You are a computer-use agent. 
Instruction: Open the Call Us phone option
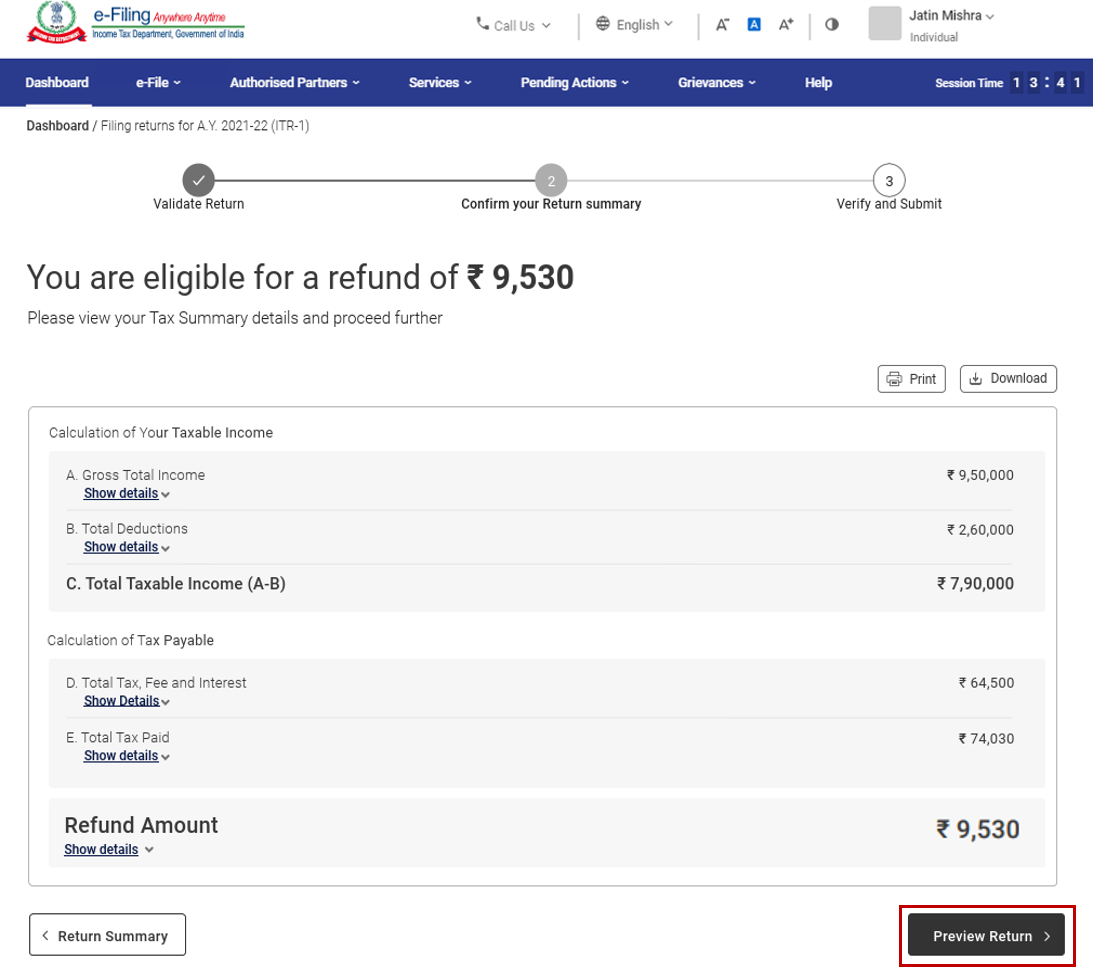click(x=512, y=25)
